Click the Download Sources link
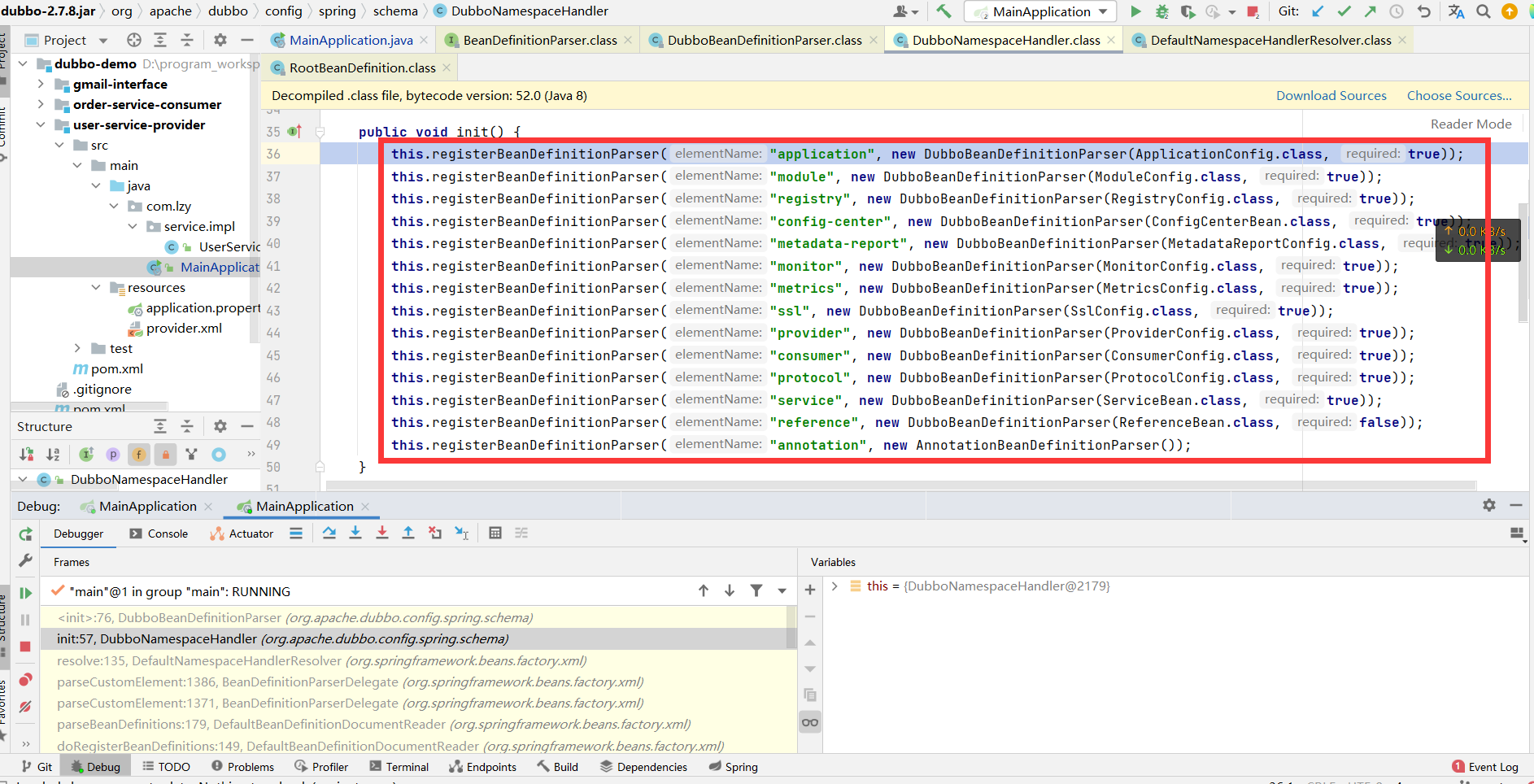The image size is (1534, 784). click(1331, 95)
